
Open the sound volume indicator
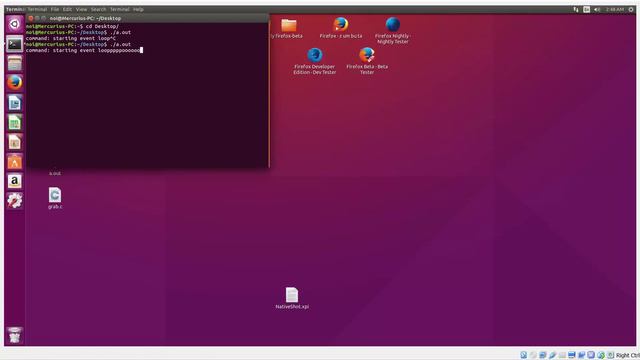tap(597, 9)
